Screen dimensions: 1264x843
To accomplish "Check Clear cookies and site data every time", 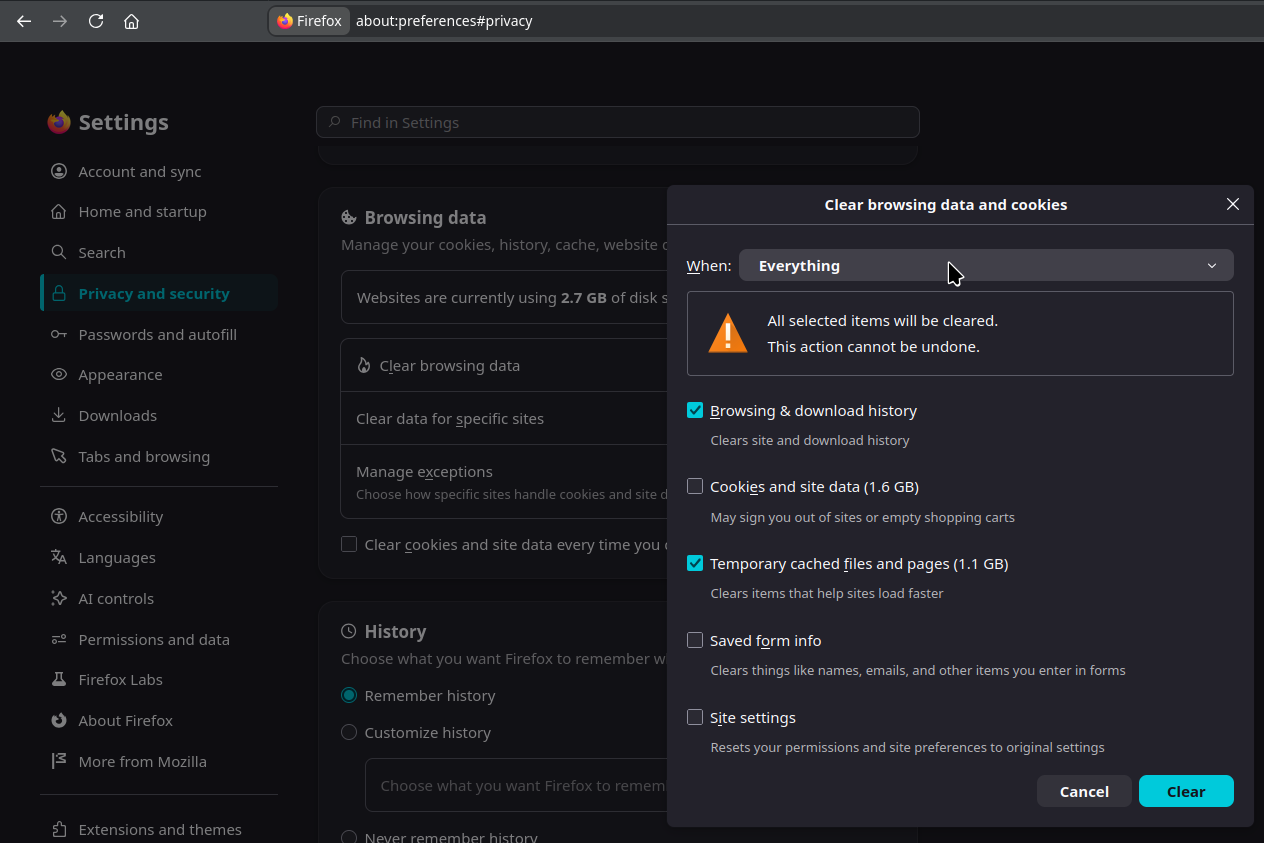I will 349,544.
